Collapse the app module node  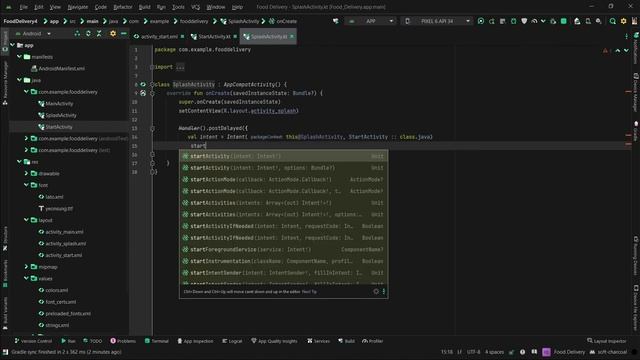(13, 45)
